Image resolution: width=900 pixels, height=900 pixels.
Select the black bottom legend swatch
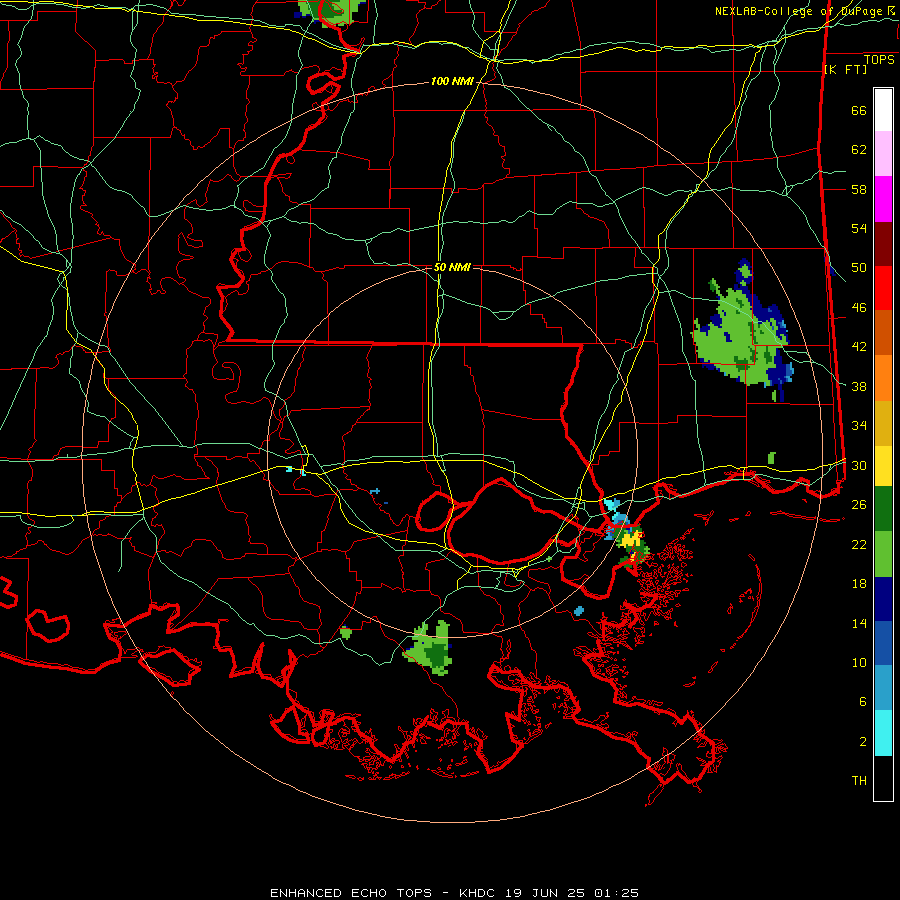883,778
